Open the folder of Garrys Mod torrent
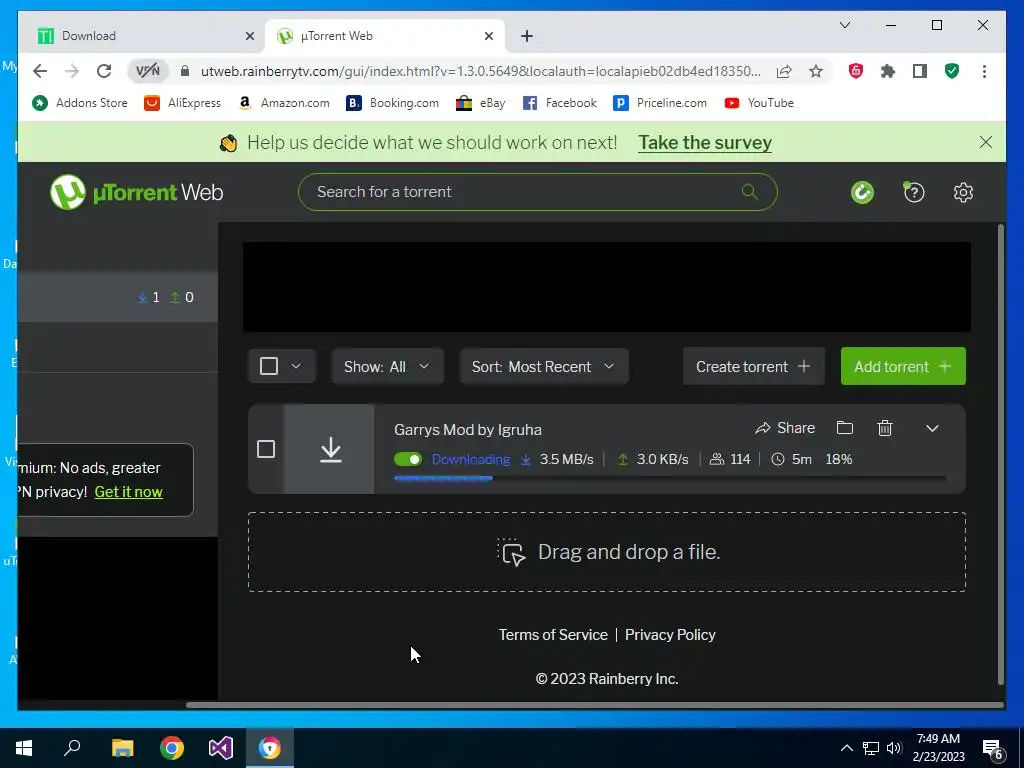 coord(844,428)
